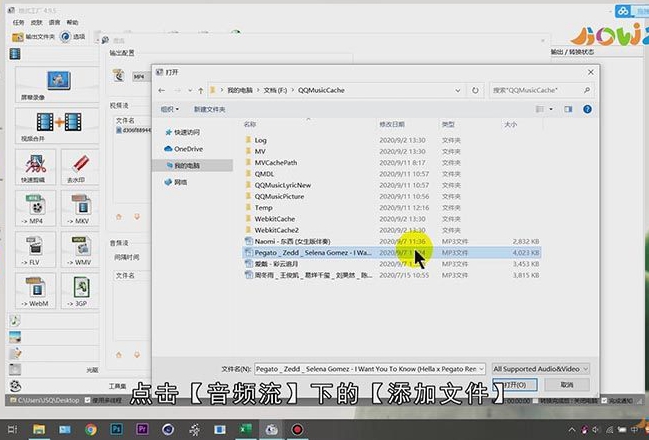Open the quick clip tool
Screen dimensions: 649x440
click(x=35, y=167)
